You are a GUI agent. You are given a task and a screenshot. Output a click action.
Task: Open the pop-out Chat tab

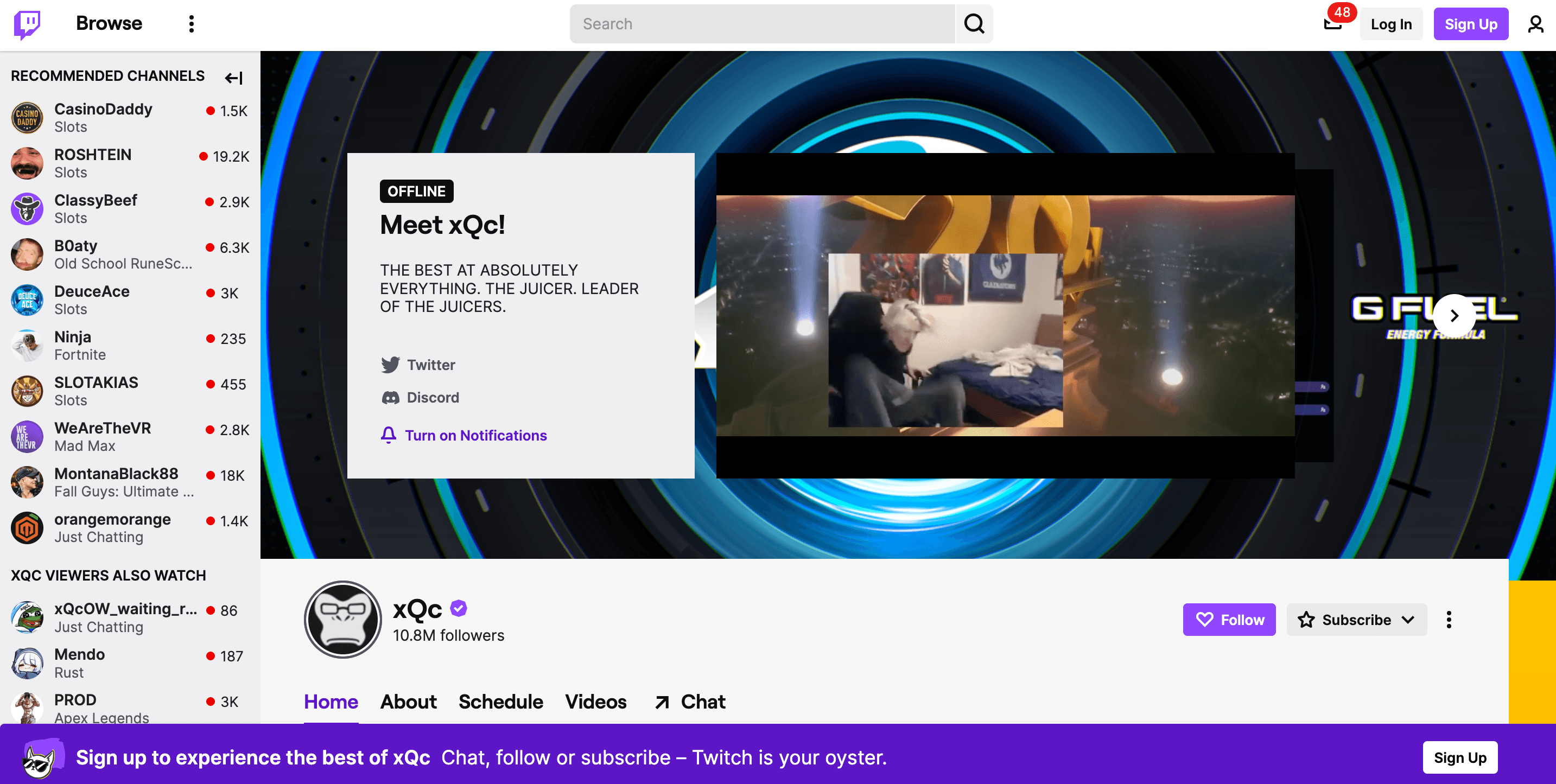coord(690,702)
